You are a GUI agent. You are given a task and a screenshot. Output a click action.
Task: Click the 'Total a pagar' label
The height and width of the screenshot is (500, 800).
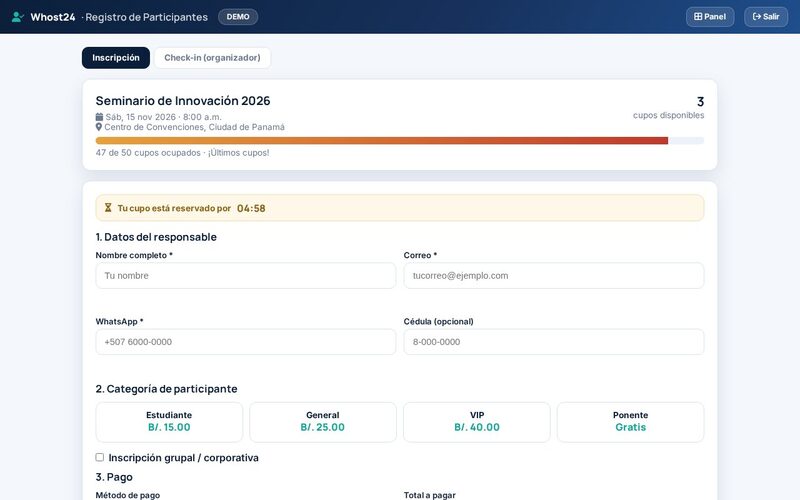[x=430, y=495]
